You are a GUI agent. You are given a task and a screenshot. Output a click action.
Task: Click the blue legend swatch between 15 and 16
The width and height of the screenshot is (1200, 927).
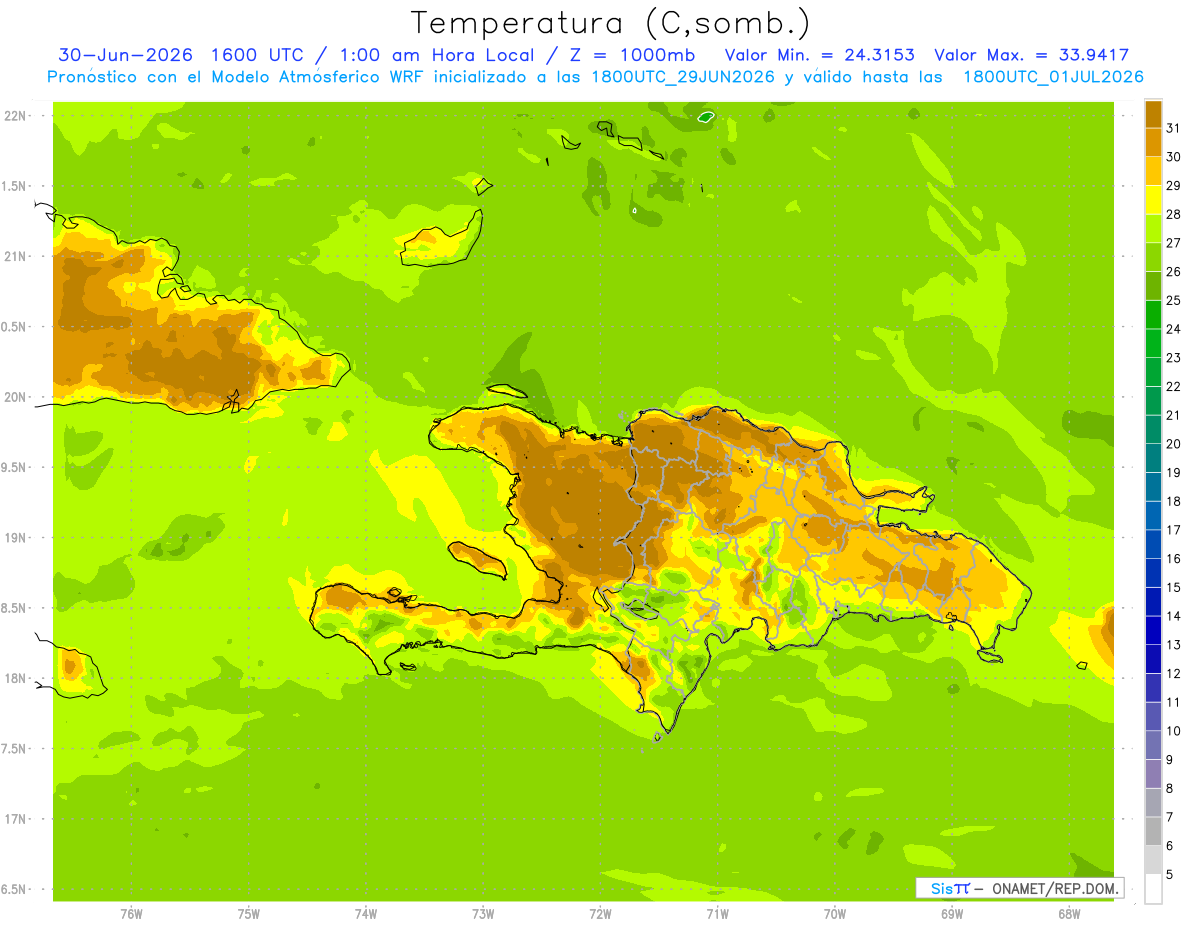click(1153, 573)
